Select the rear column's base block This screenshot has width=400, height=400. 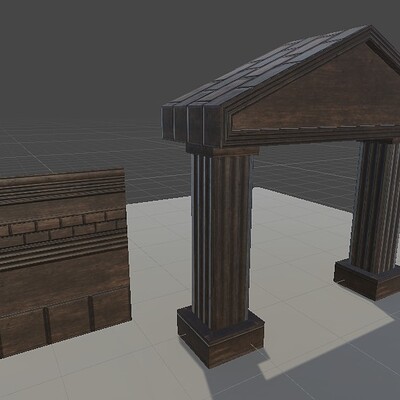tap(368, 280)
